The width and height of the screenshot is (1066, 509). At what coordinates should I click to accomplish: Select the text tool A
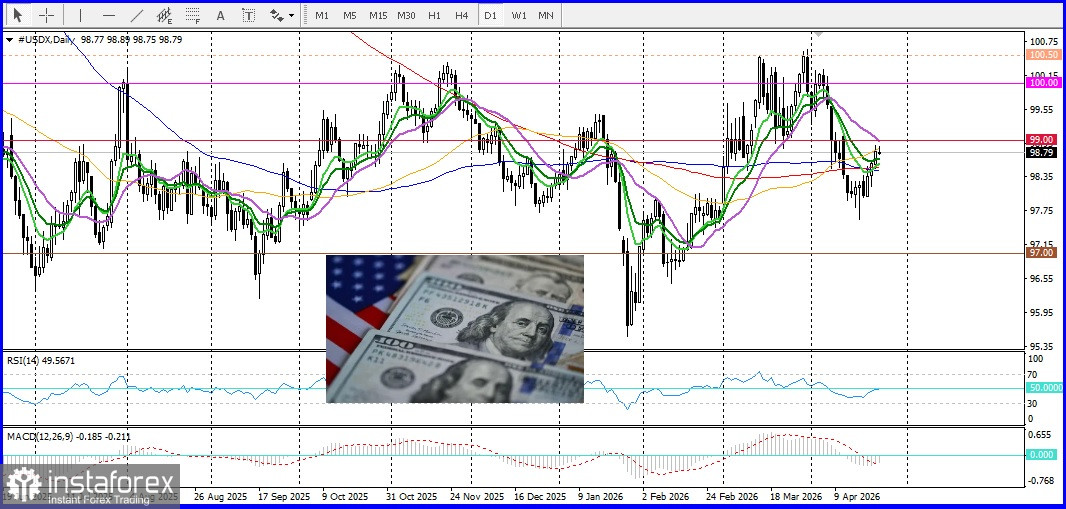220,15
